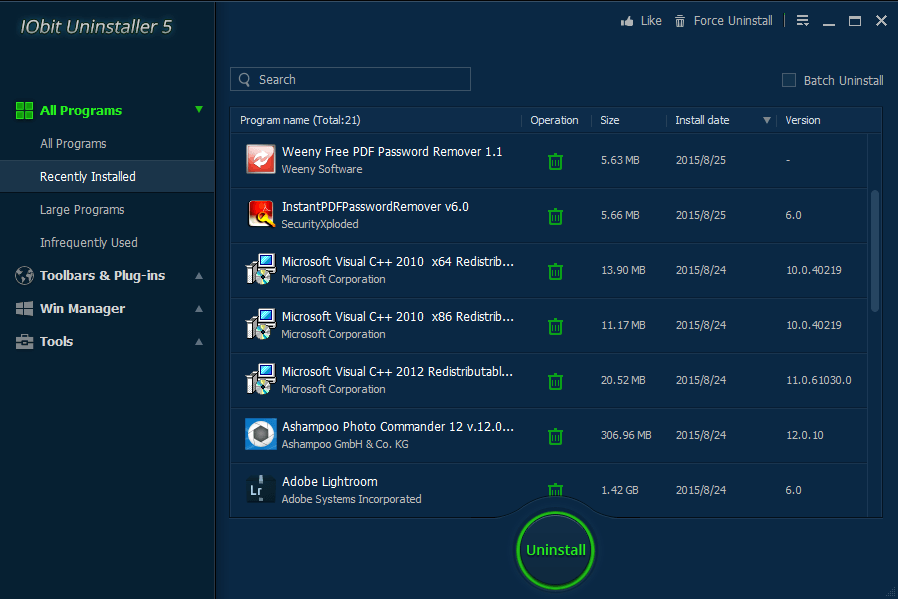Select the Adobe Lightroom program name
This screenshot has height=599, width=898.
329,482
